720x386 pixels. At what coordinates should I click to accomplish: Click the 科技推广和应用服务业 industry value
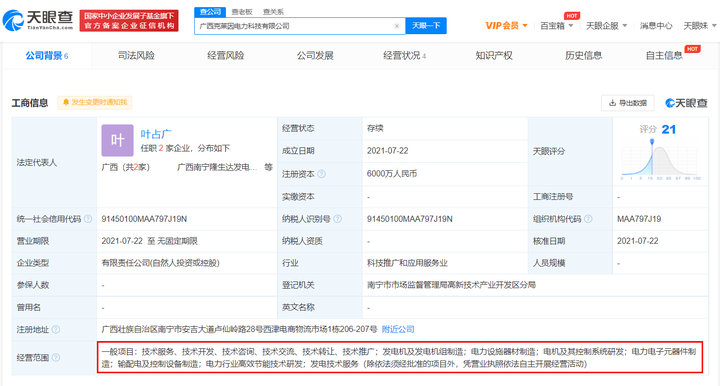[407, 263]
